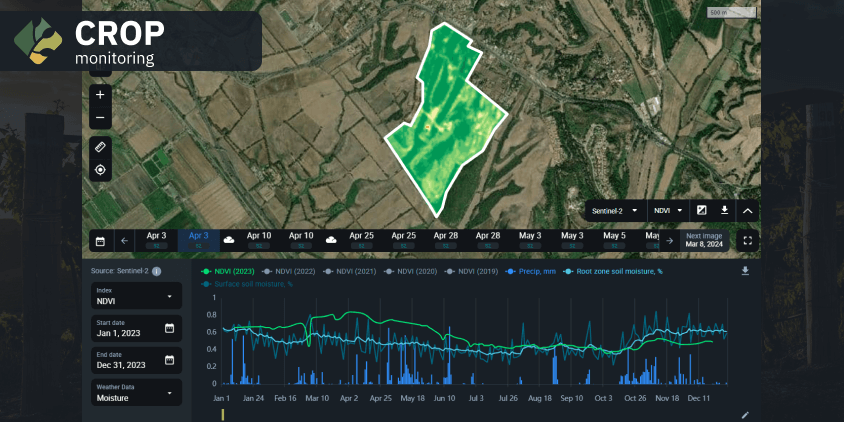The image size is (844, 422).
Task: Zoom in on the map
Action: [x=100, y=95]
